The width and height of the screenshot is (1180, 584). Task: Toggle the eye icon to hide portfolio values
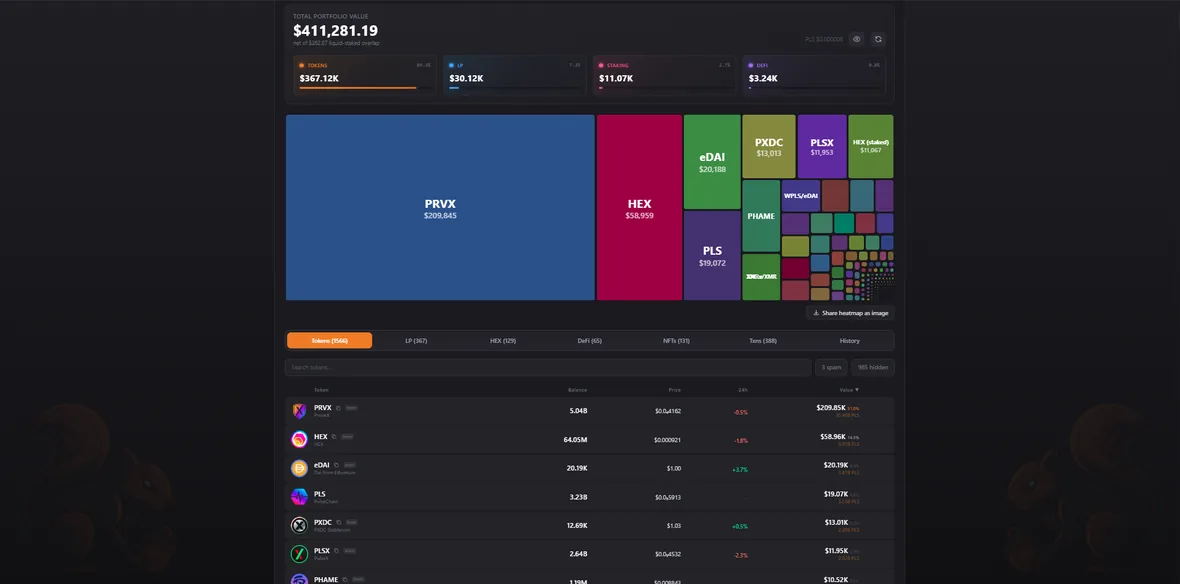pyautogui.click(x=856, y=39)
